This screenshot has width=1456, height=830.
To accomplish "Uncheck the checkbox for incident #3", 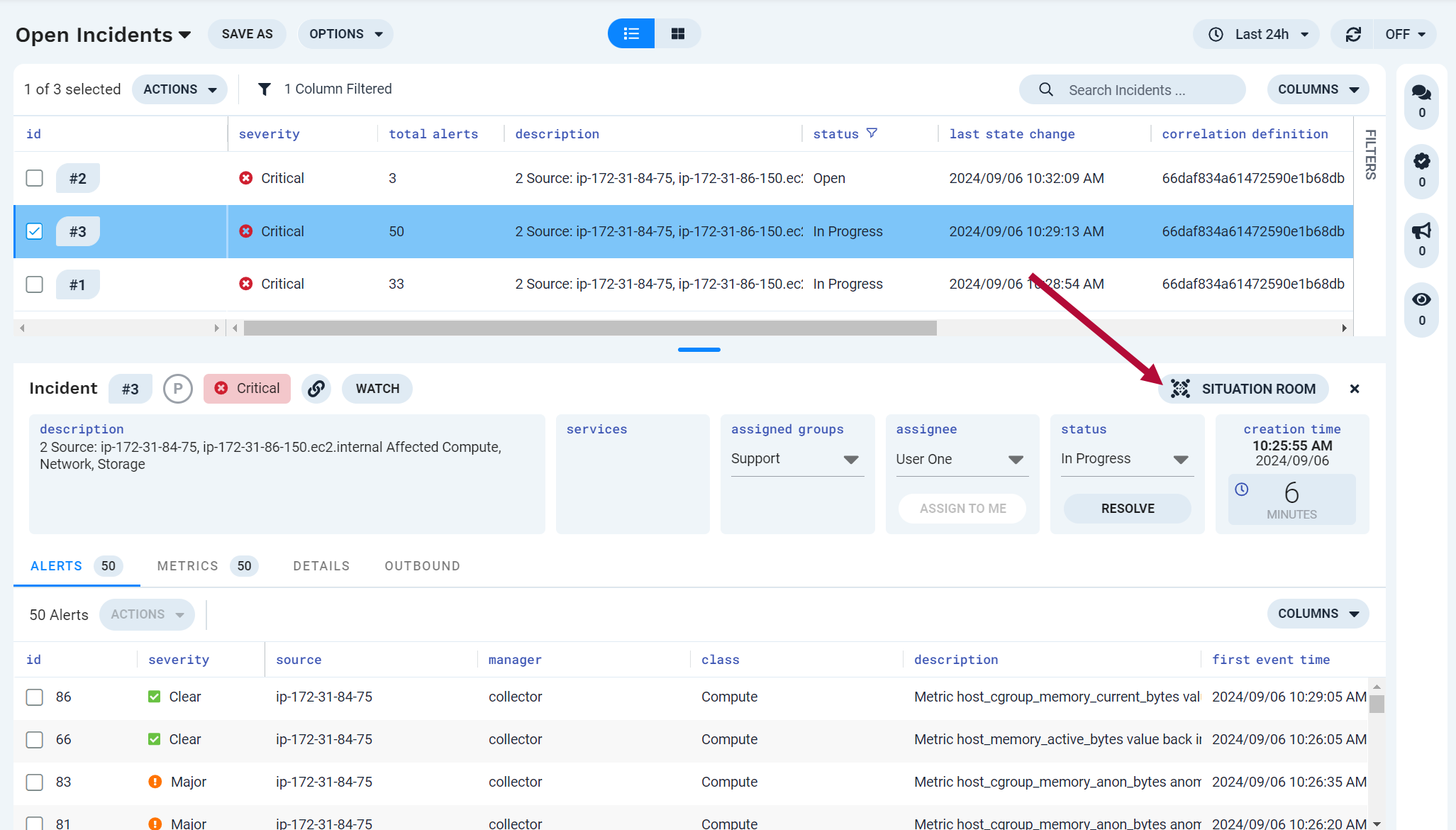I will (x=34, y=231).
